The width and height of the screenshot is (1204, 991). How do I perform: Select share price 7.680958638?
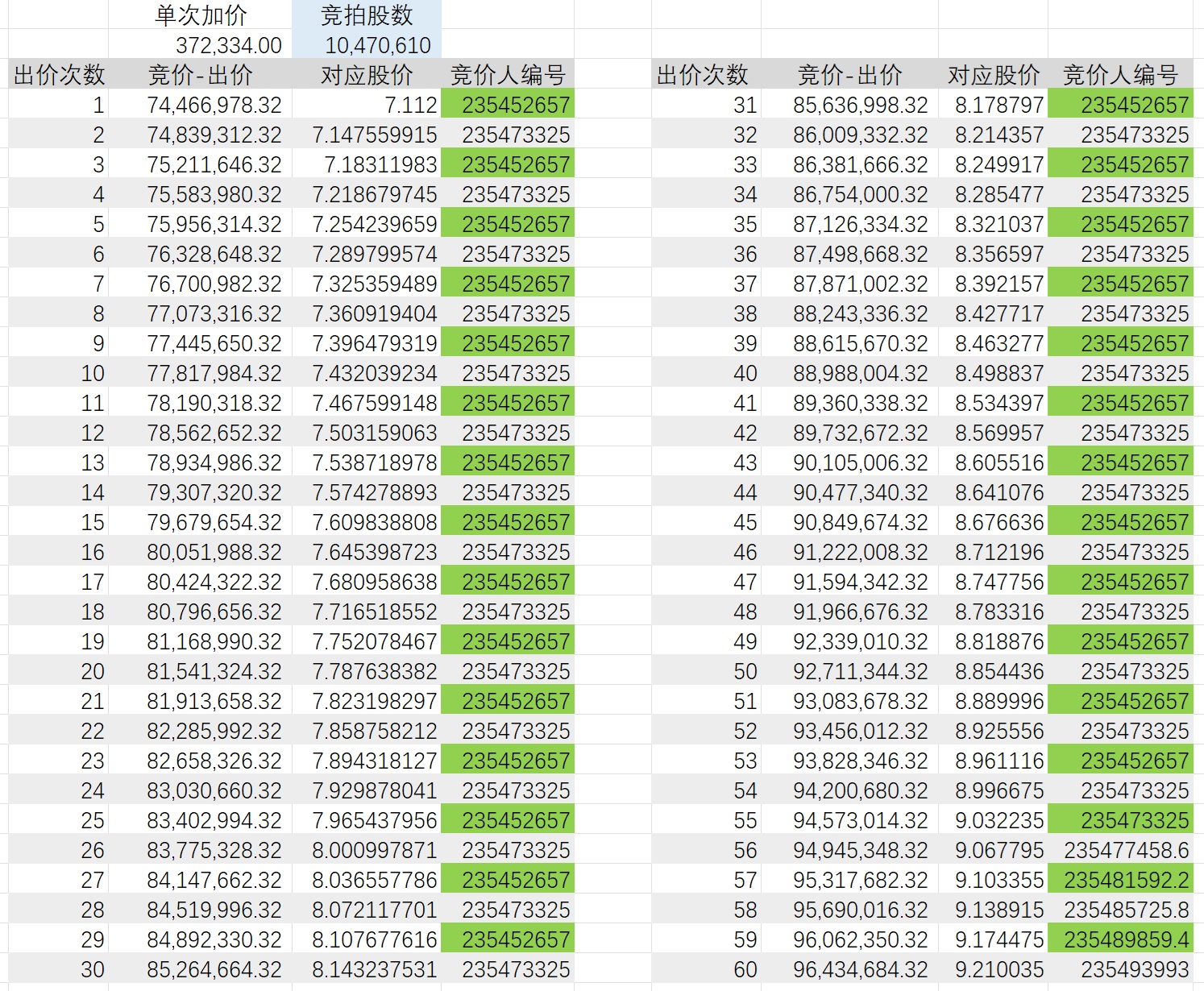click(367, 582)
